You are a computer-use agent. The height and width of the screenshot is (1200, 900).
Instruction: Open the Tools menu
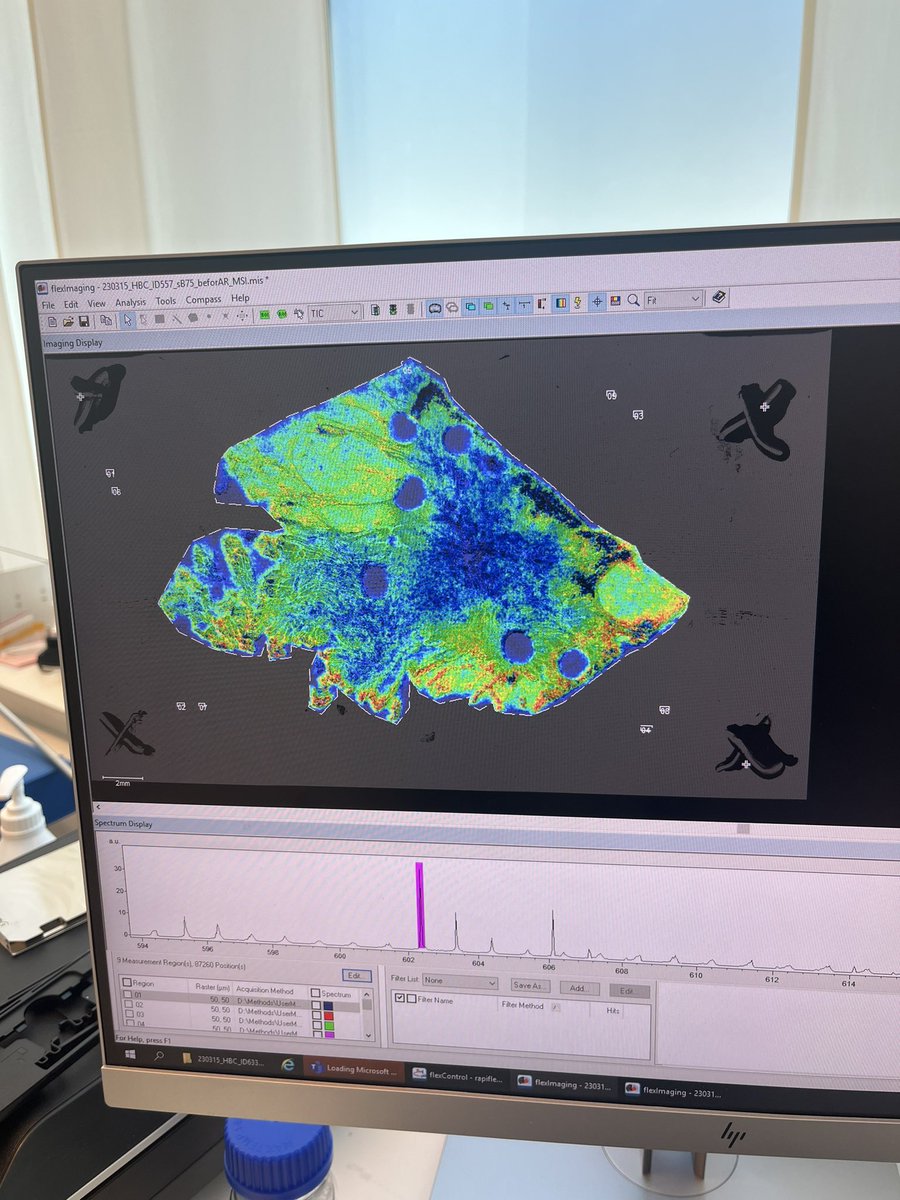pyautogui.click(x=166, y=300)
